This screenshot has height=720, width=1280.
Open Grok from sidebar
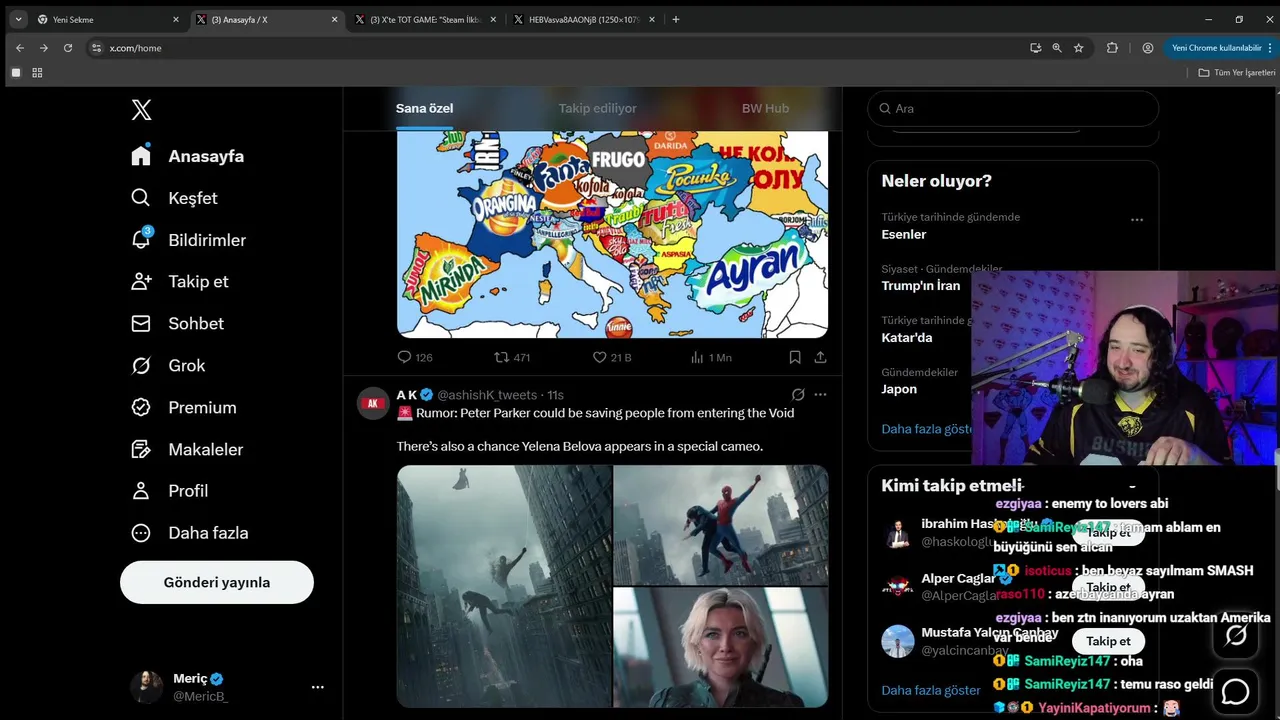pyautogui.click(x=169, y=366)
